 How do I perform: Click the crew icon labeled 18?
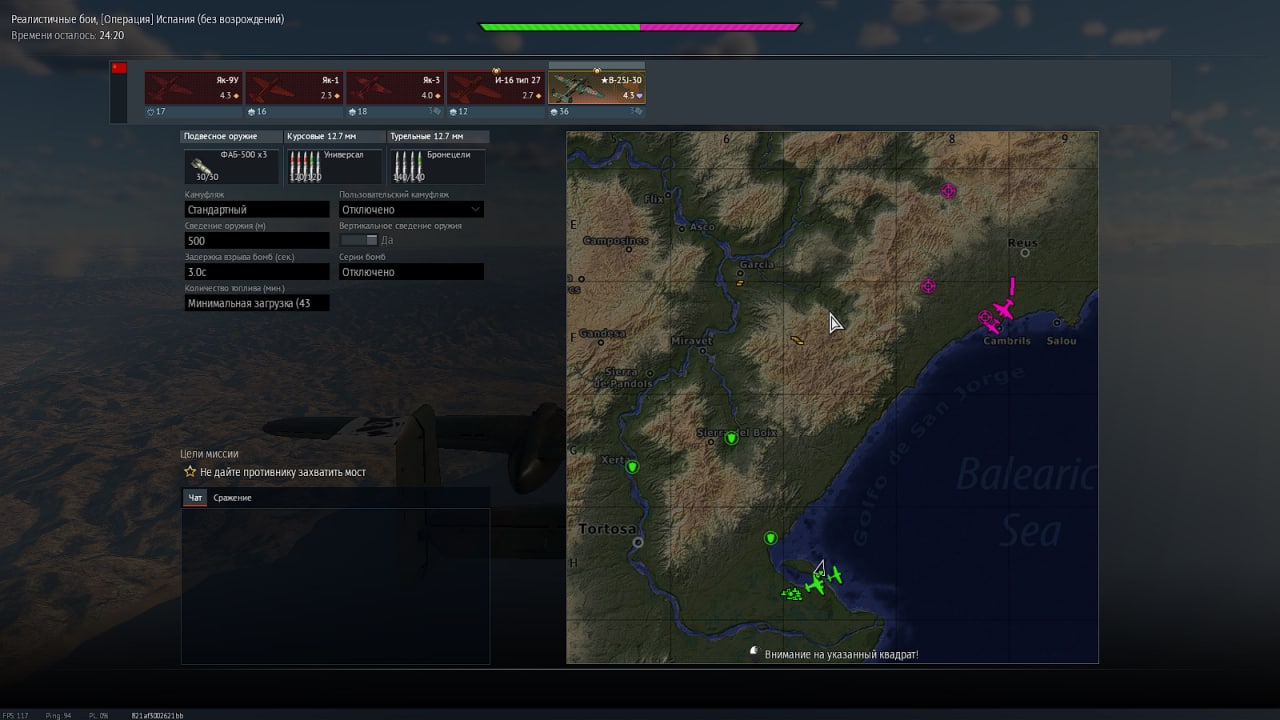tap(353, 112)
